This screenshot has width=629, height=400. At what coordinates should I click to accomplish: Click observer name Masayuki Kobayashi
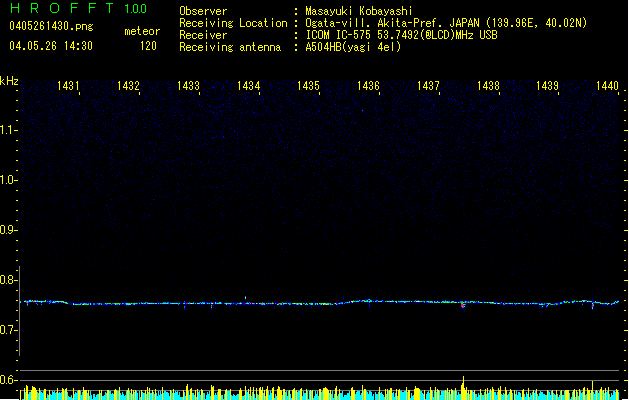(359, 11)
